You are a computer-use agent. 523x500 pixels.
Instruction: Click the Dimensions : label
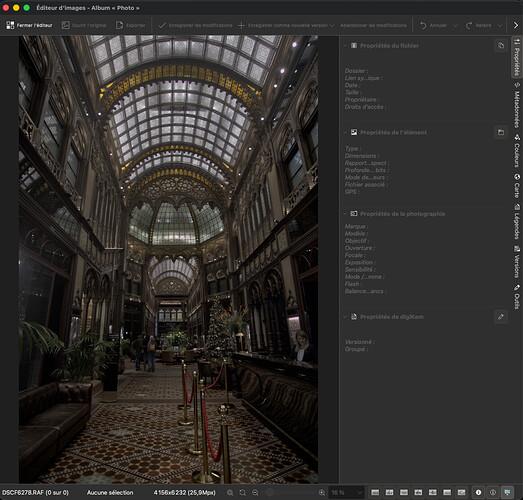pyautogui.click(x=362, y=156)
